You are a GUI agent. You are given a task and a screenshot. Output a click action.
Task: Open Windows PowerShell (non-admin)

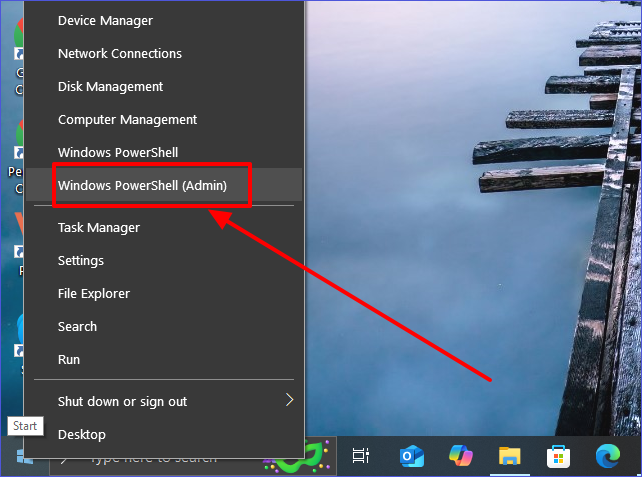[x=164, y=152]
